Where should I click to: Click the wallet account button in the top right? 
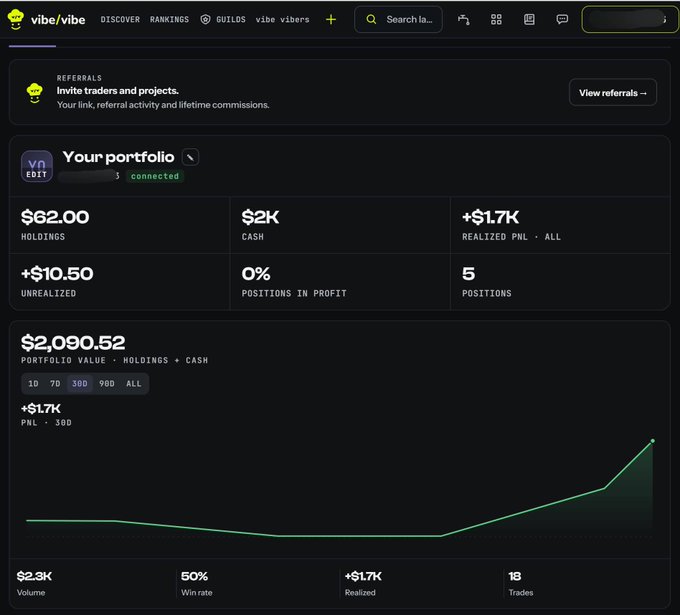[630, 20]
